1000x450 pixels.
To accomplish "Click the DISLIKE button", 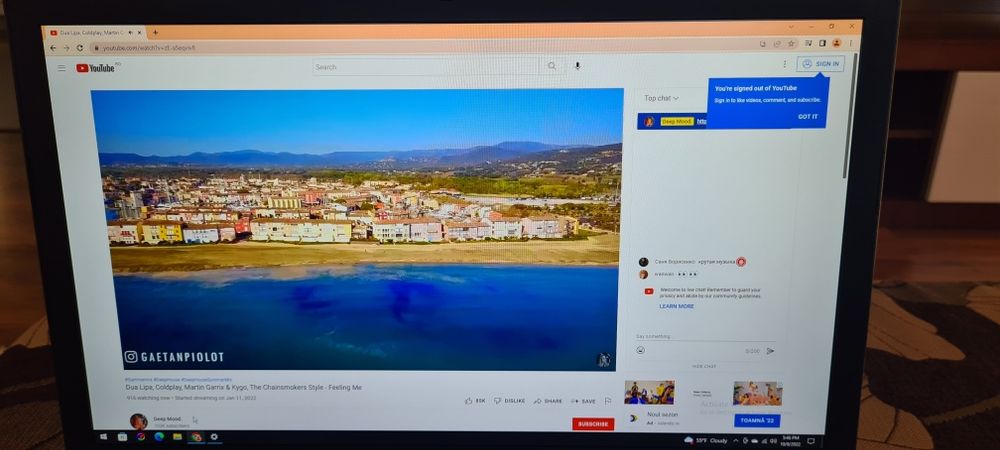I will [x=509, y=401].
